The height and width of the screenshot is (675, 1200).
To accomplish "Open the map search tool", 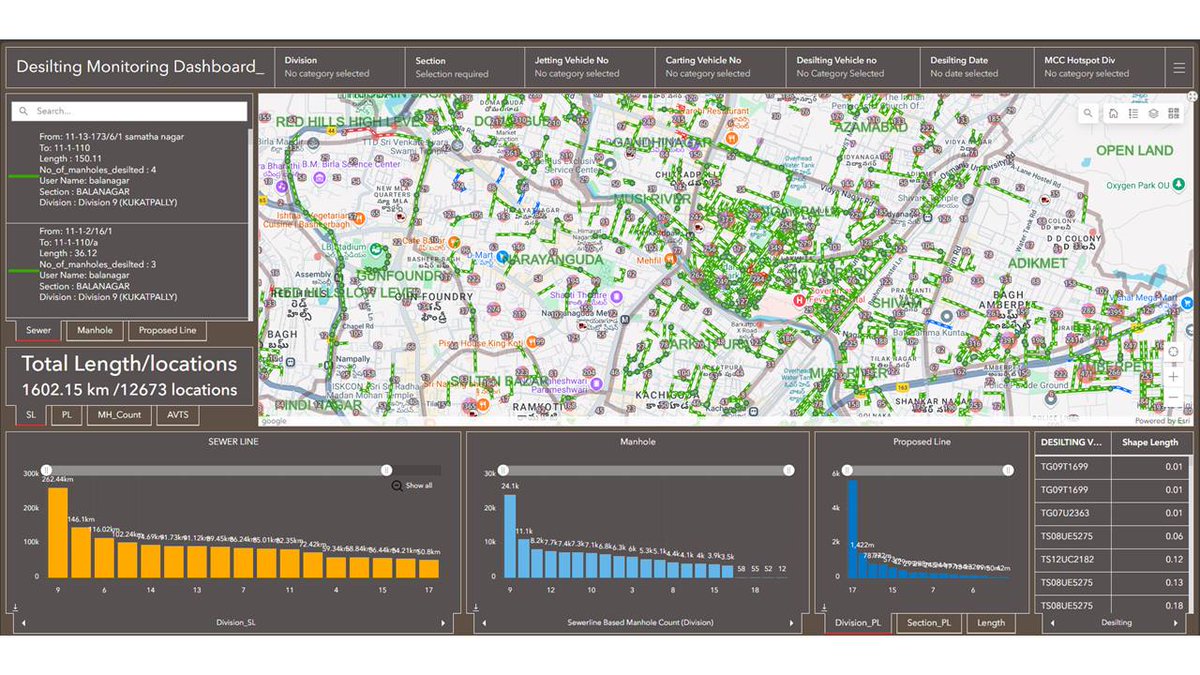I will 1088,113.
